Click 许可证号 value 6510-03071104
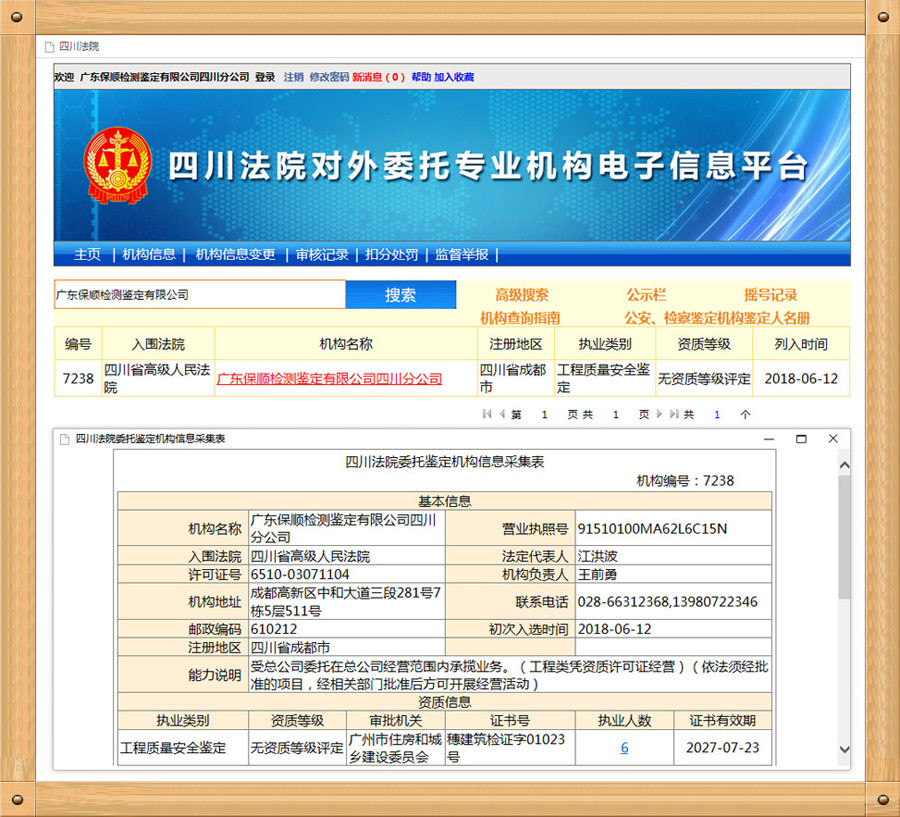900x817 pixels. [x=300, y=574]
